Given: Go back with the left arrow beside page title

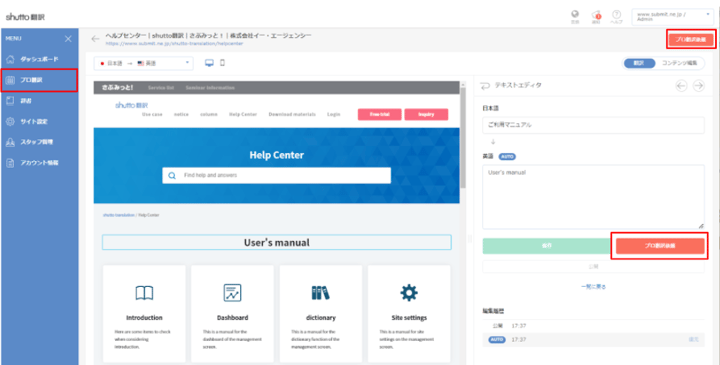Looking at the screenshot, I should (95, 39).
